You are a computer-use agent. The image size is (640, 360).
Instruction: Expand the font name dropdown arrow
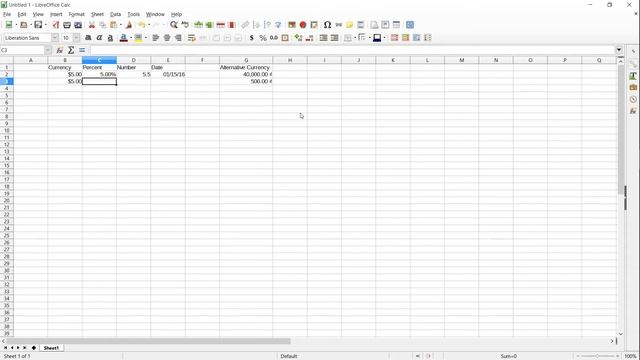click(x=55, y=38)
